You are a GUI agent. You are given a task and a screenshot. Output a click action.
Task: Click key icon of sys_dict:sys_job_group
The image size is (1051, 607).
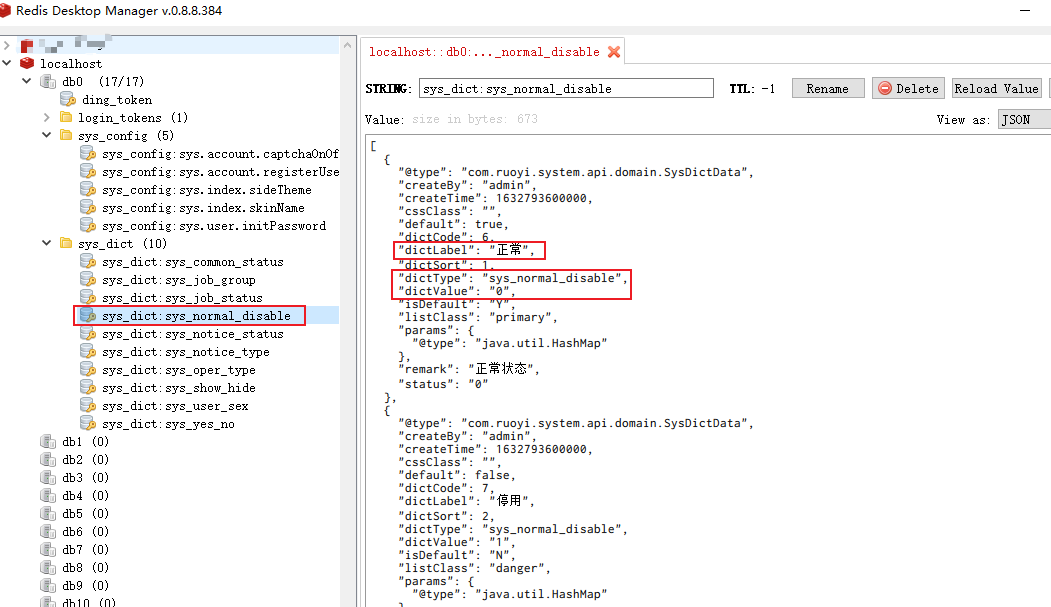point(88,279)
